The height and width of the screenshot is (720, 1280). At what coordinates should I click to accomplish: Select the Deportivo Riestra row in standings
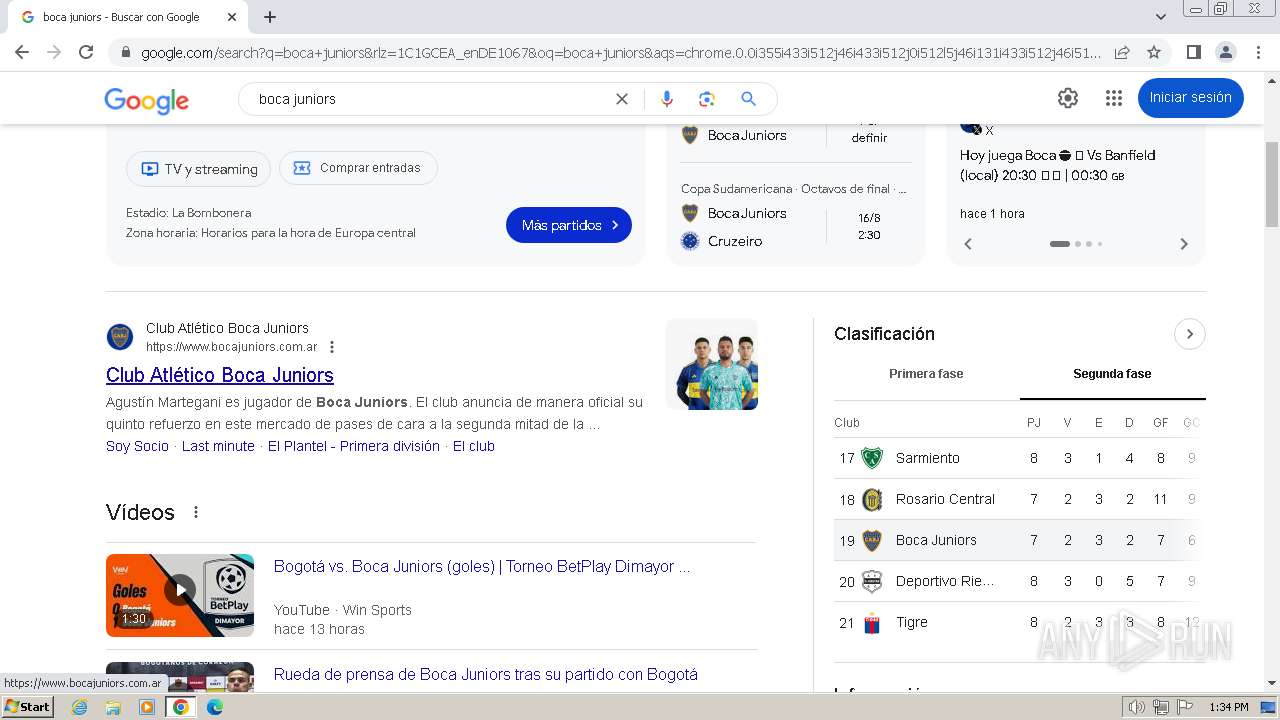[1019, 581]
